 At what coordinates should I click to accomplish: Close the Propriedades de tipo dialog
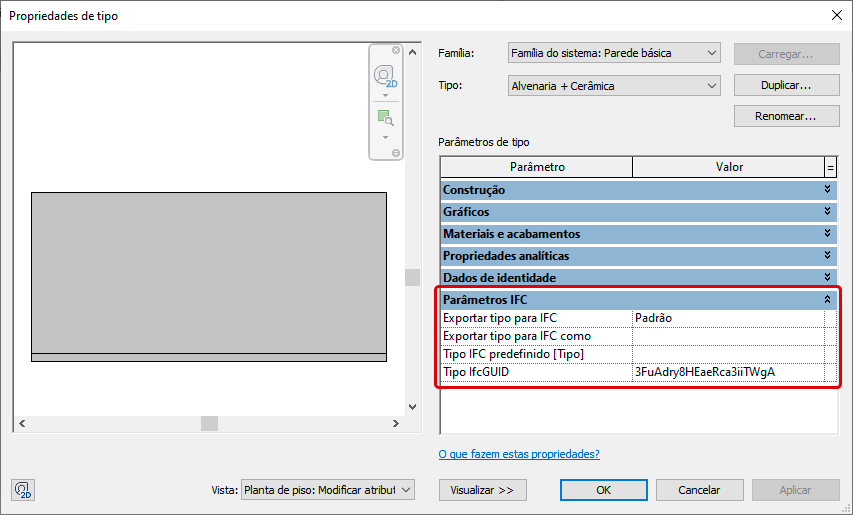click(x=836, y=15)
